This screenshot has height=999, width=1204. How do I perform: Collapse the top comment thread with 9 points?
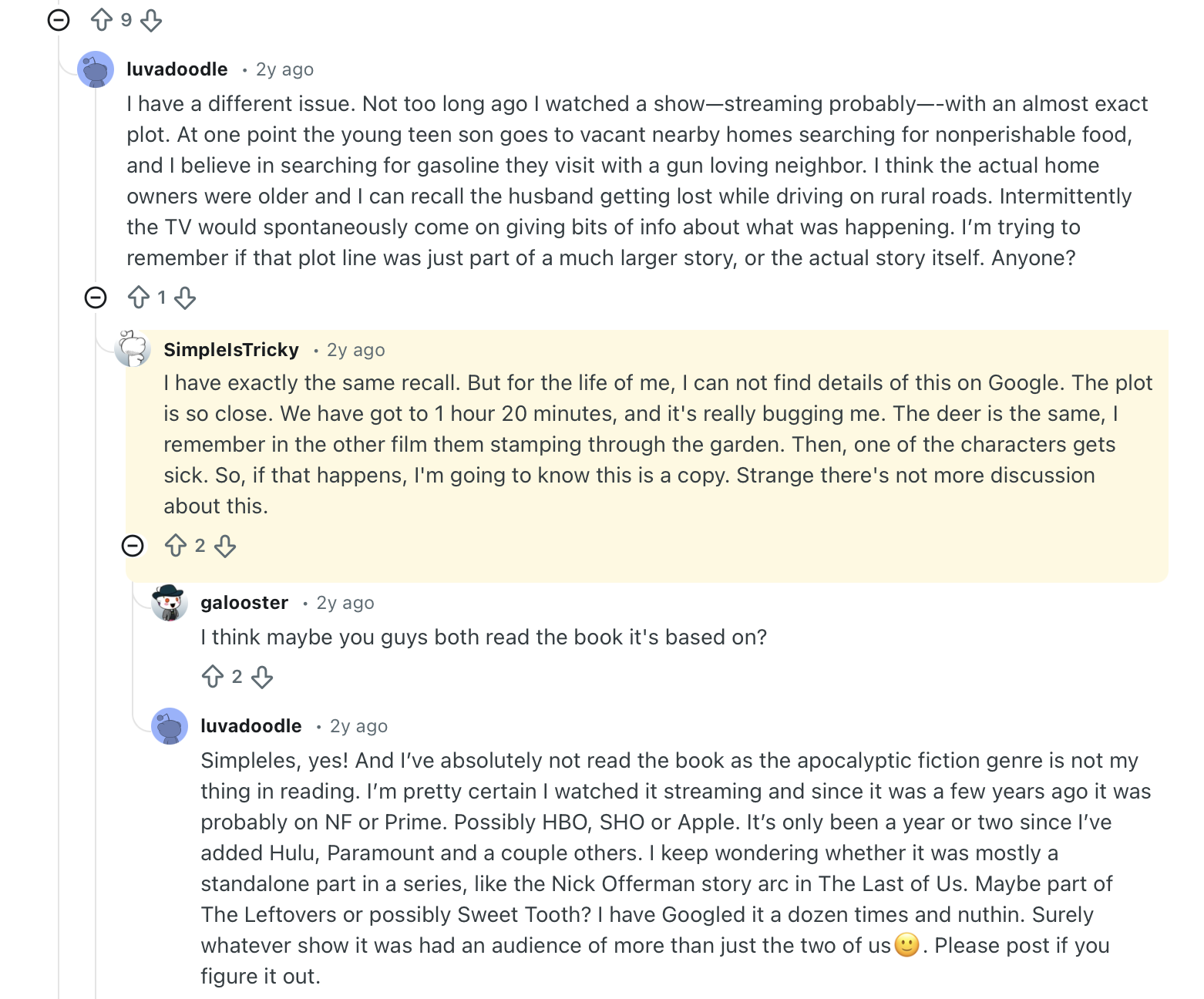pyautogui.click(x=59, y=20)
